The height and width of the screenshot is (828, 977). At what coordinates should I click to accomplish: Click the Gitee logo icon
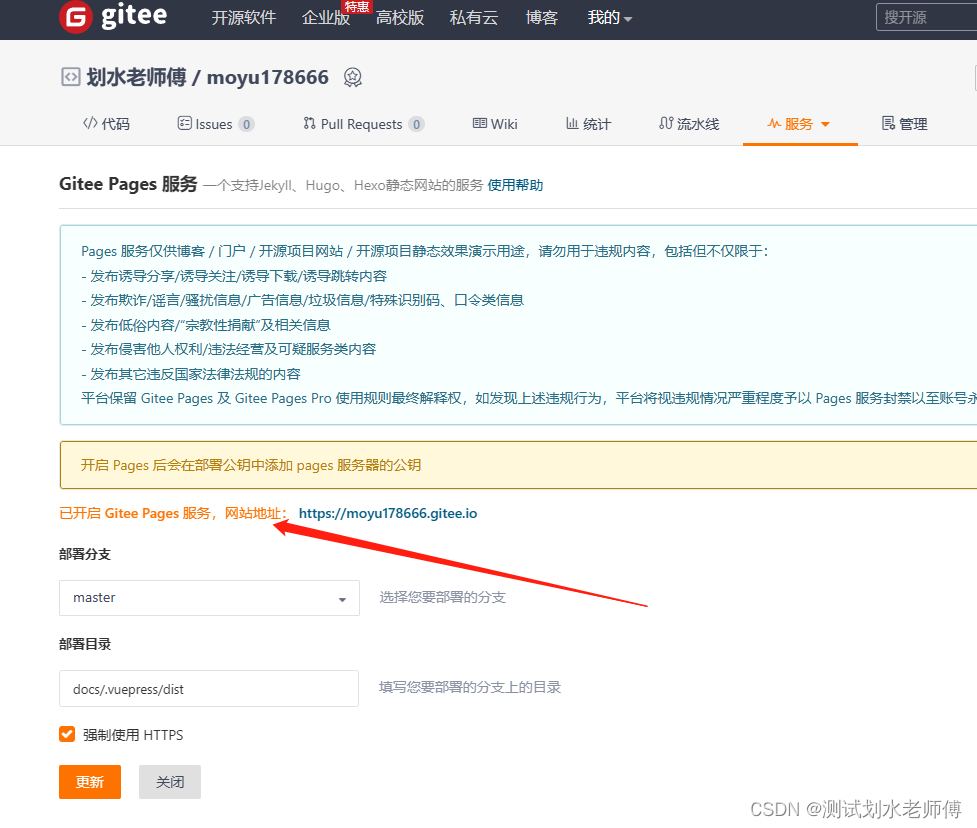[75, 17]
